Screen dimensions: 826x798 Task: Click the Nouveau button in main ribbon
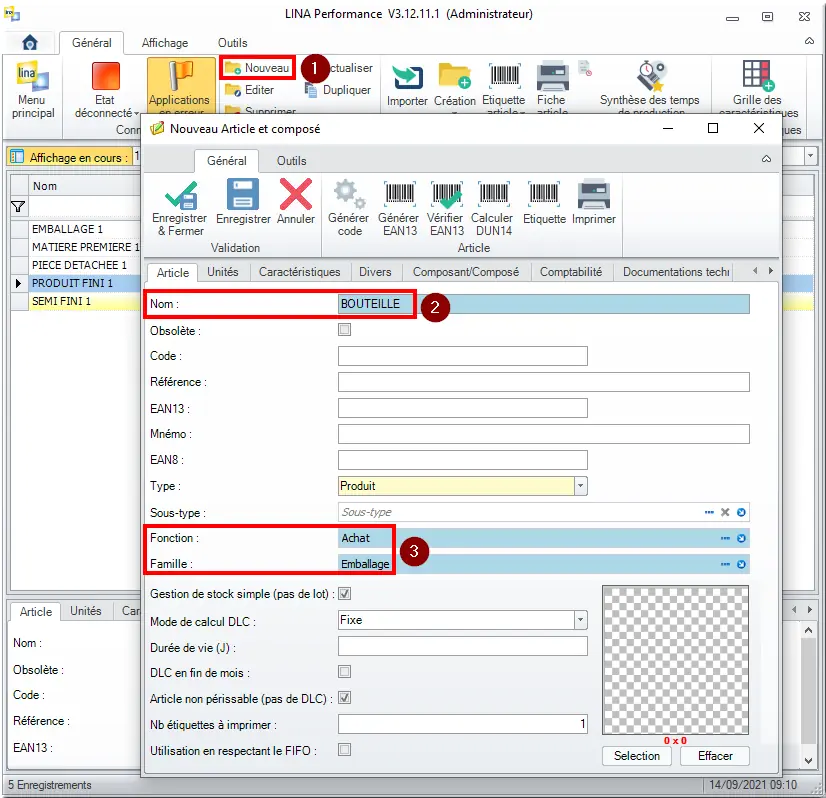[257, 68]
